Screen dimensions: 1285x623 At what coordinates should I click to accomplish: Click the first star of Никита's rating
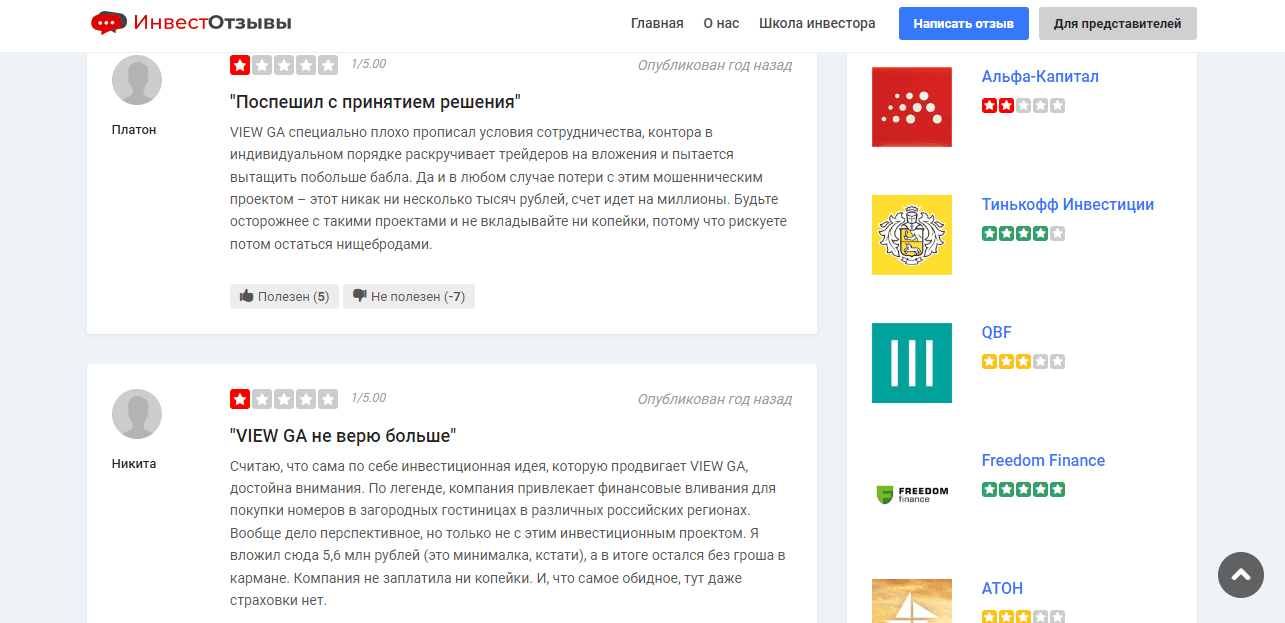click(240, 399)
